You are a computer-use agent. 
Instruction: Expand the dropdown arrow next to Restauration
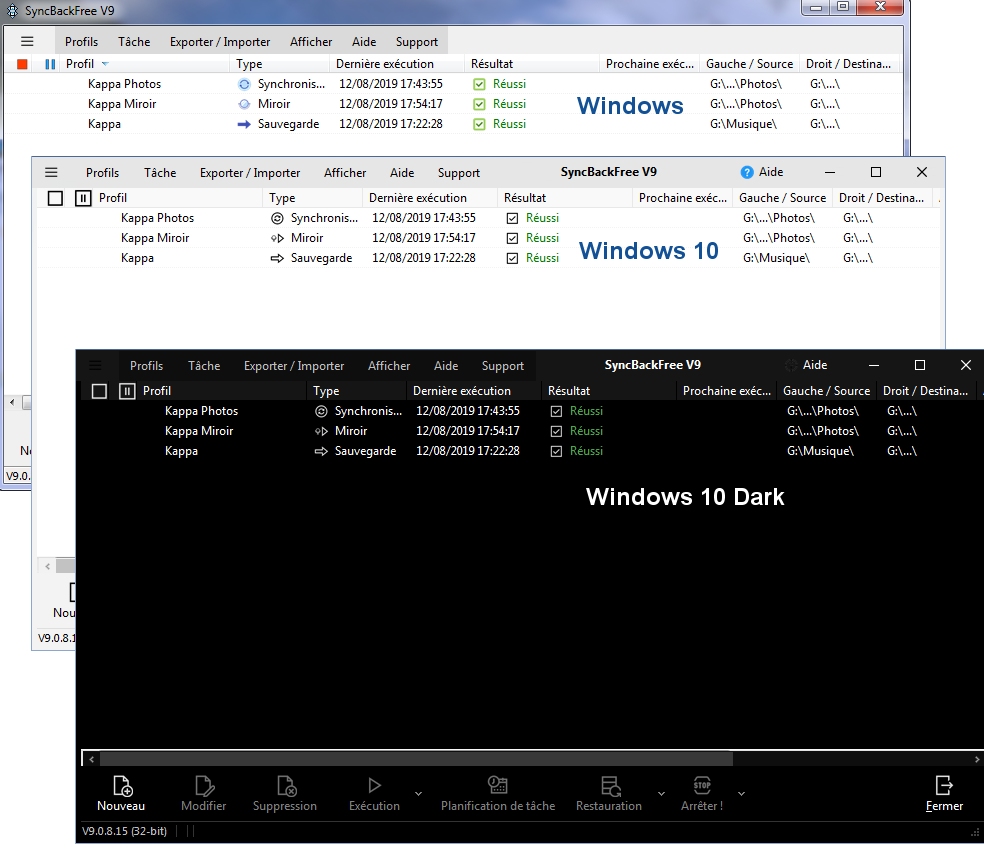click(661, 794)
